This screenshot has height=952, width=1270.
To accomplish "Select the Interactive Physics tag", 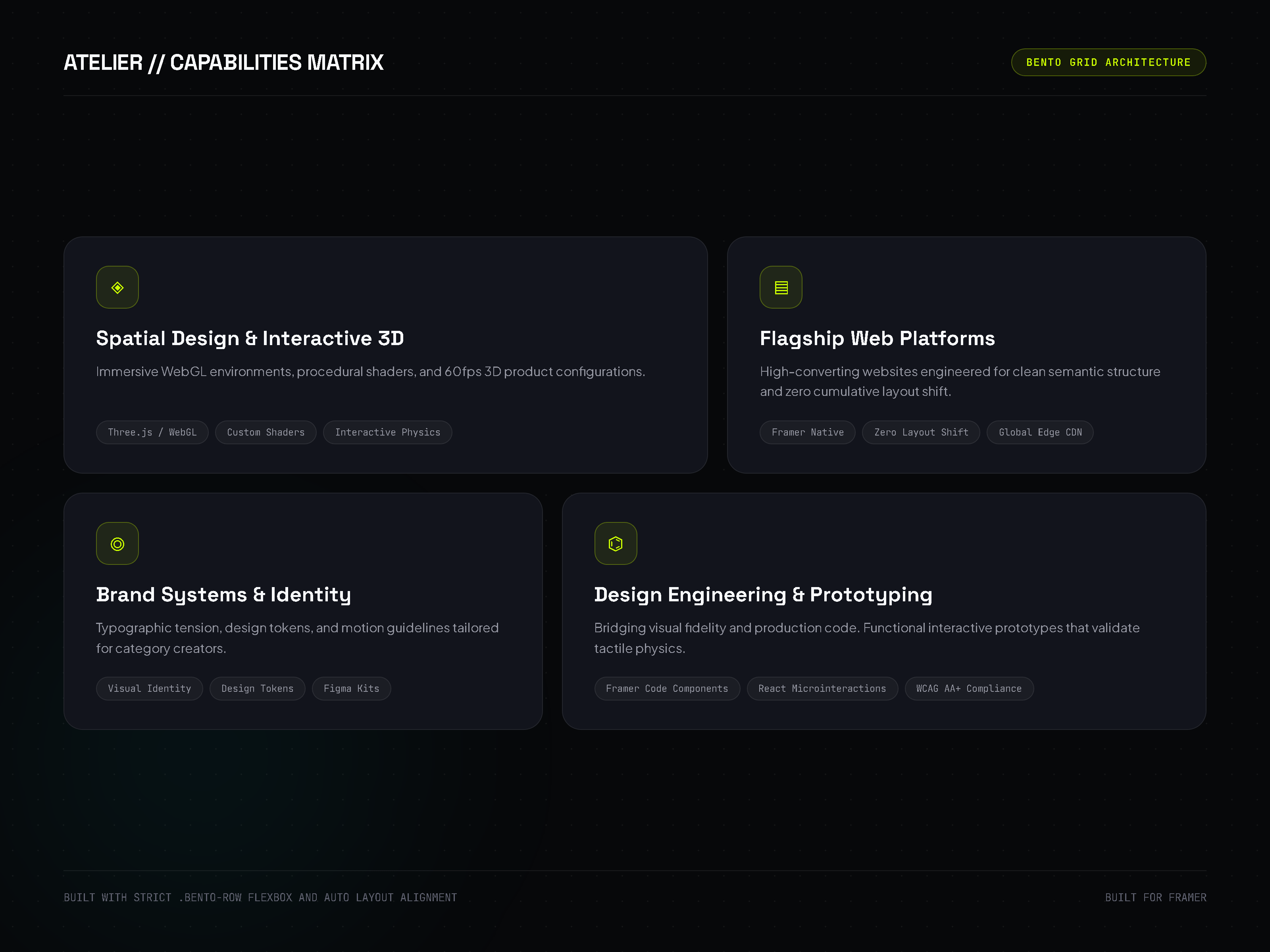I will [387, 433].
